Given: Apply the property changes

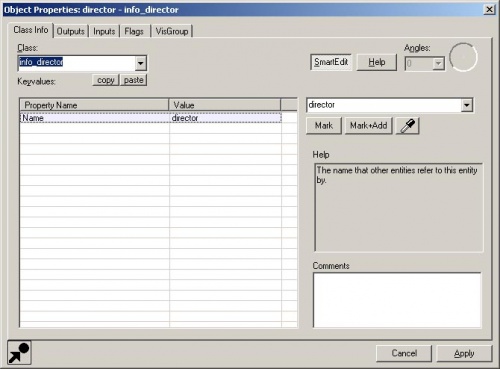Looking at the screenshot, I should coord(464,353).
